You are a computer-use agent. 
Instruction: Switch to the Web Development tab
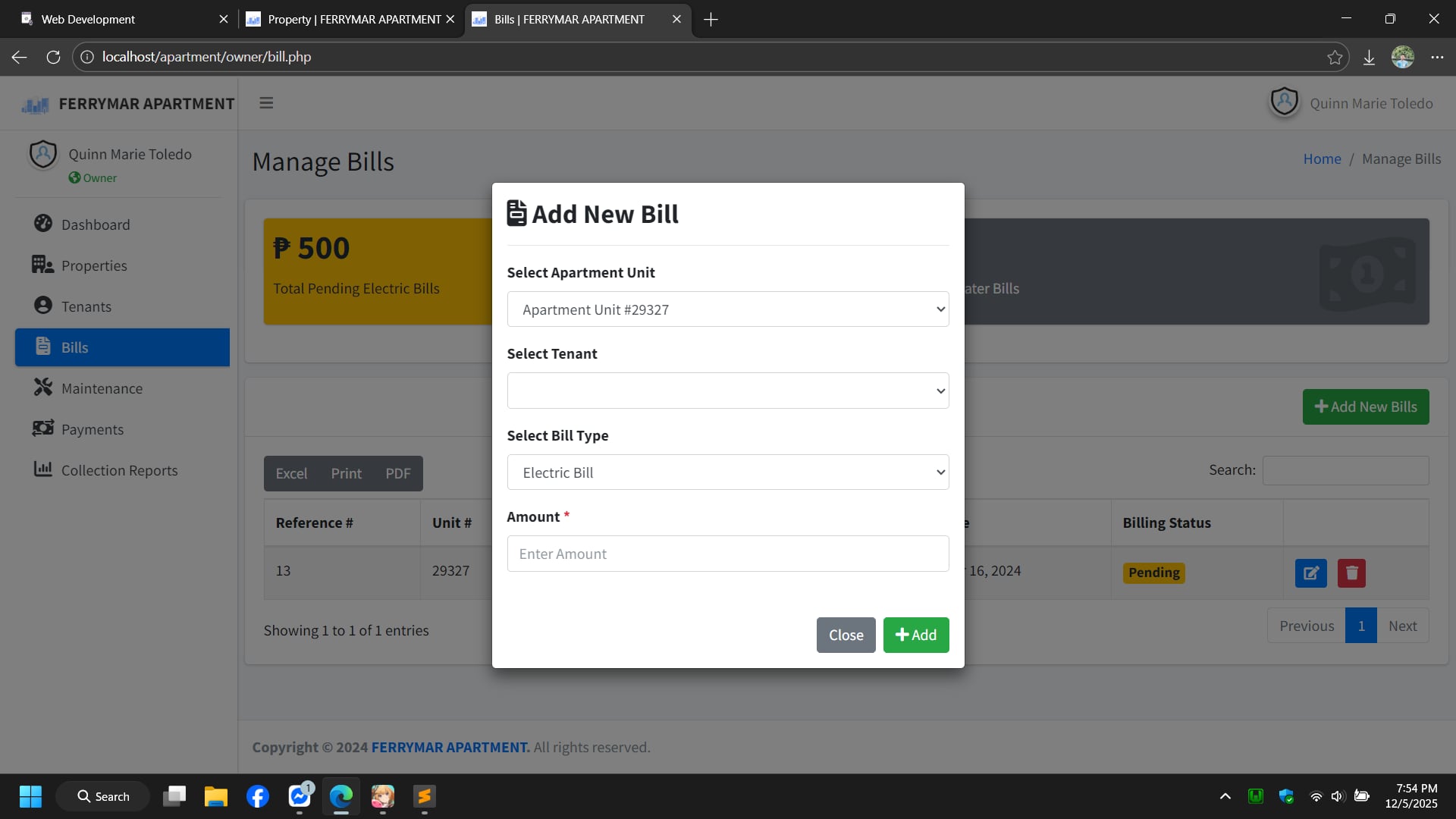[114, 19]
